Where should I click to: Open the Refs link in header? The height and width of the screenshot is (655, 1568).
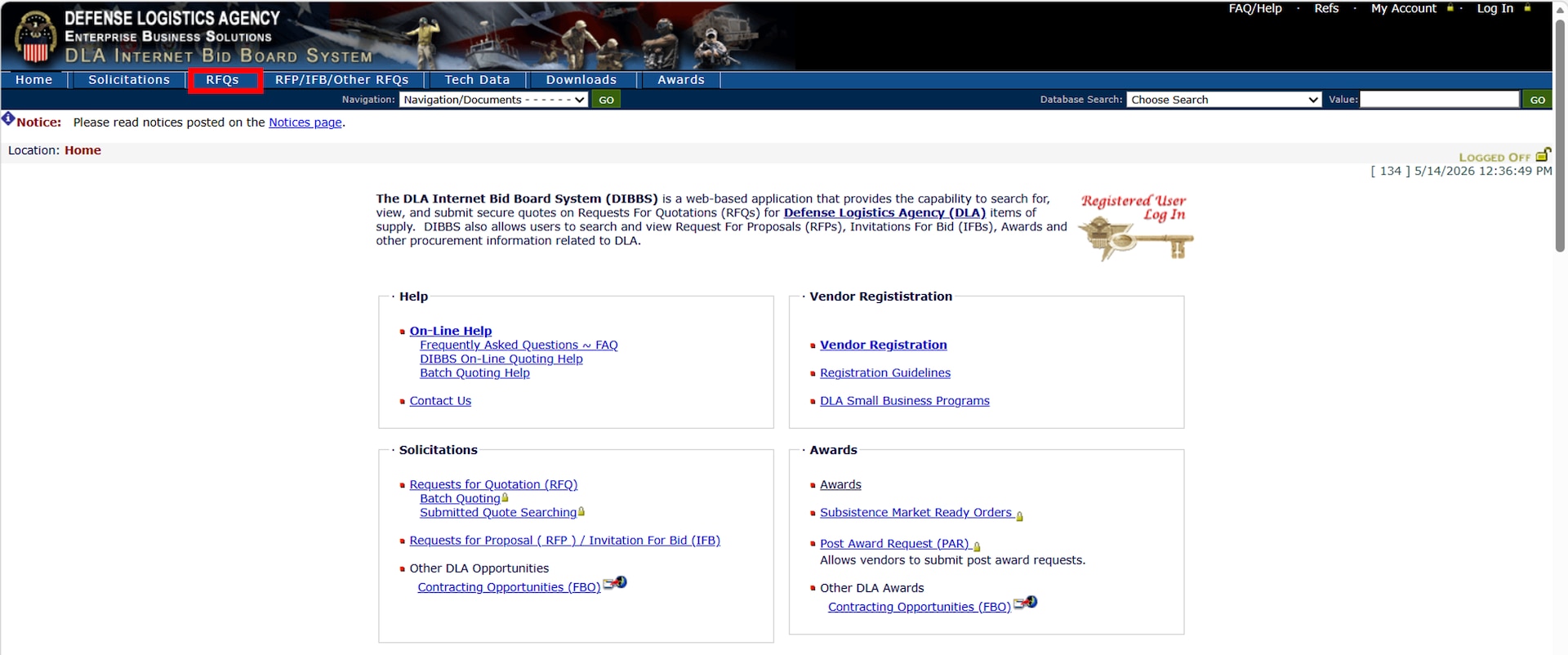[x=1326, y=8]
